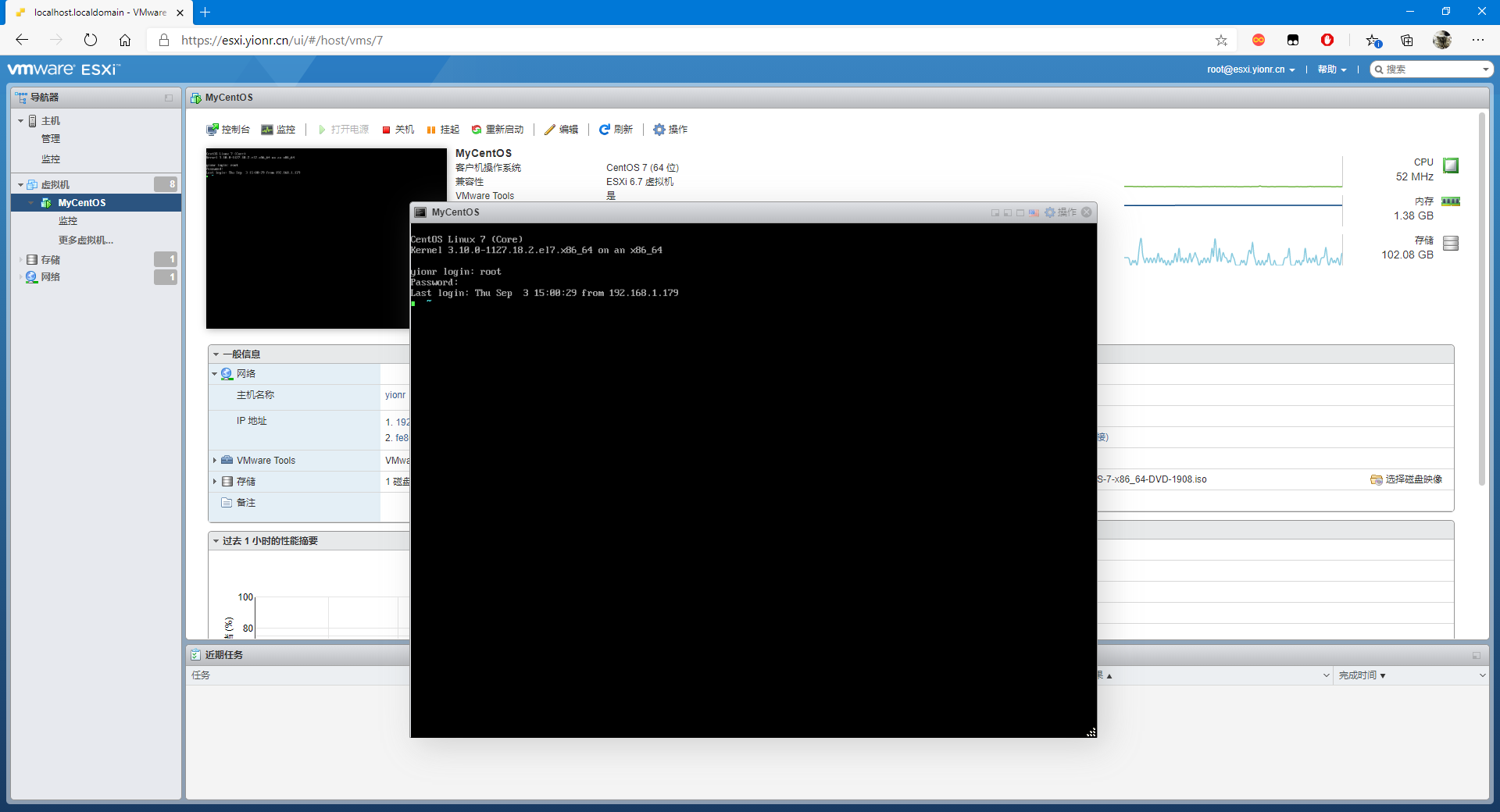Refresh the page with 刷新
The image size is (1500, 812).
[616, 130]
